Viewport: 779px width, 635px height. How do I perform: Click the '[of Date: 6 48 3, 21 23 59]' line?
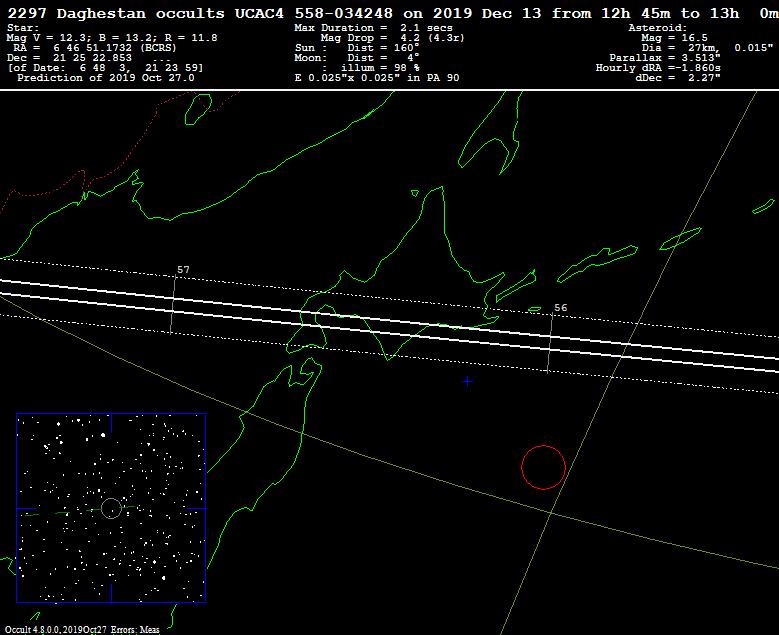[105, 68]
